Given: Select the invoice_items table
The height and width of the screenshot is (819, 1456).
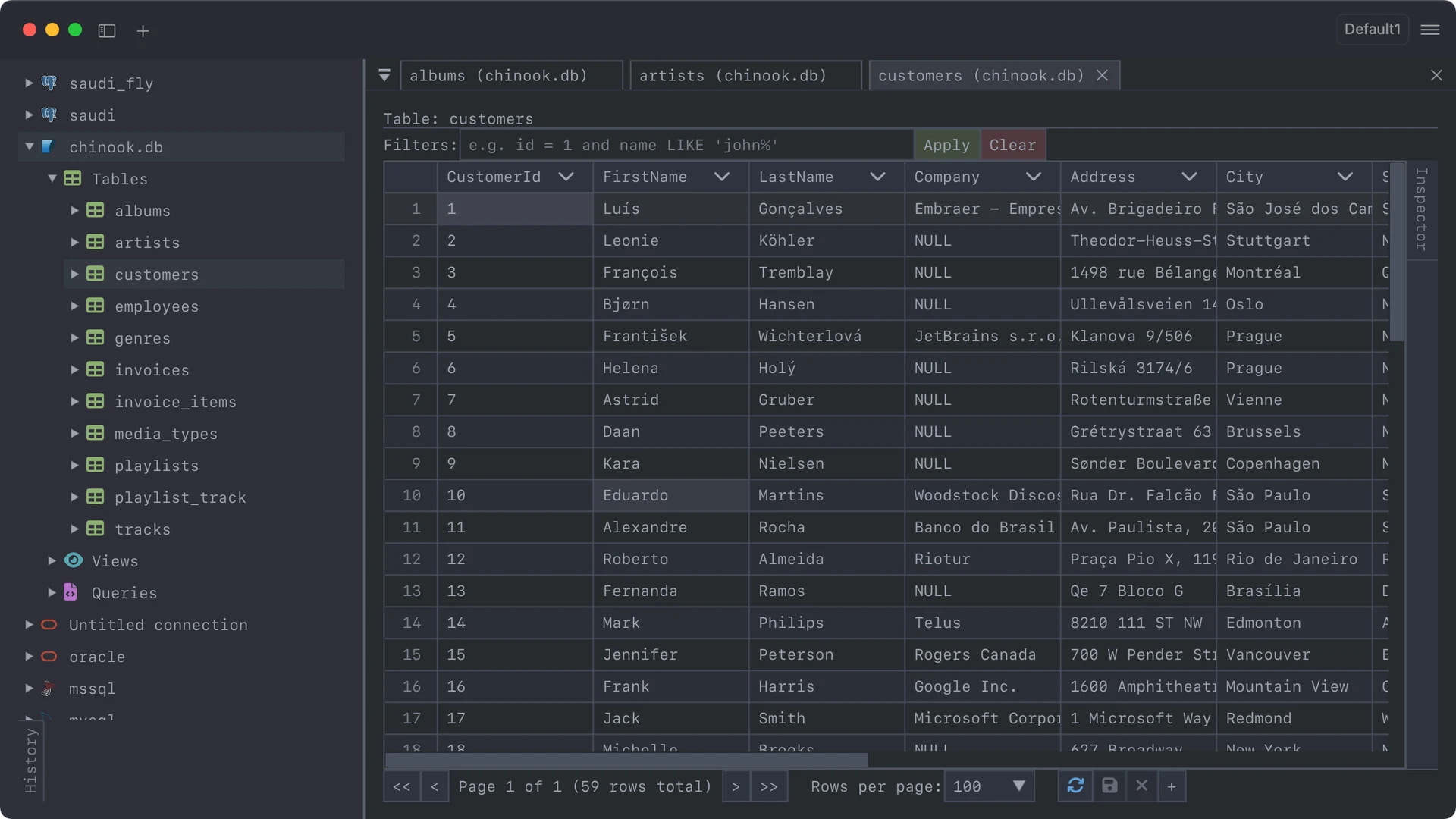Looking at the screenshot, I should pos(175,401).
